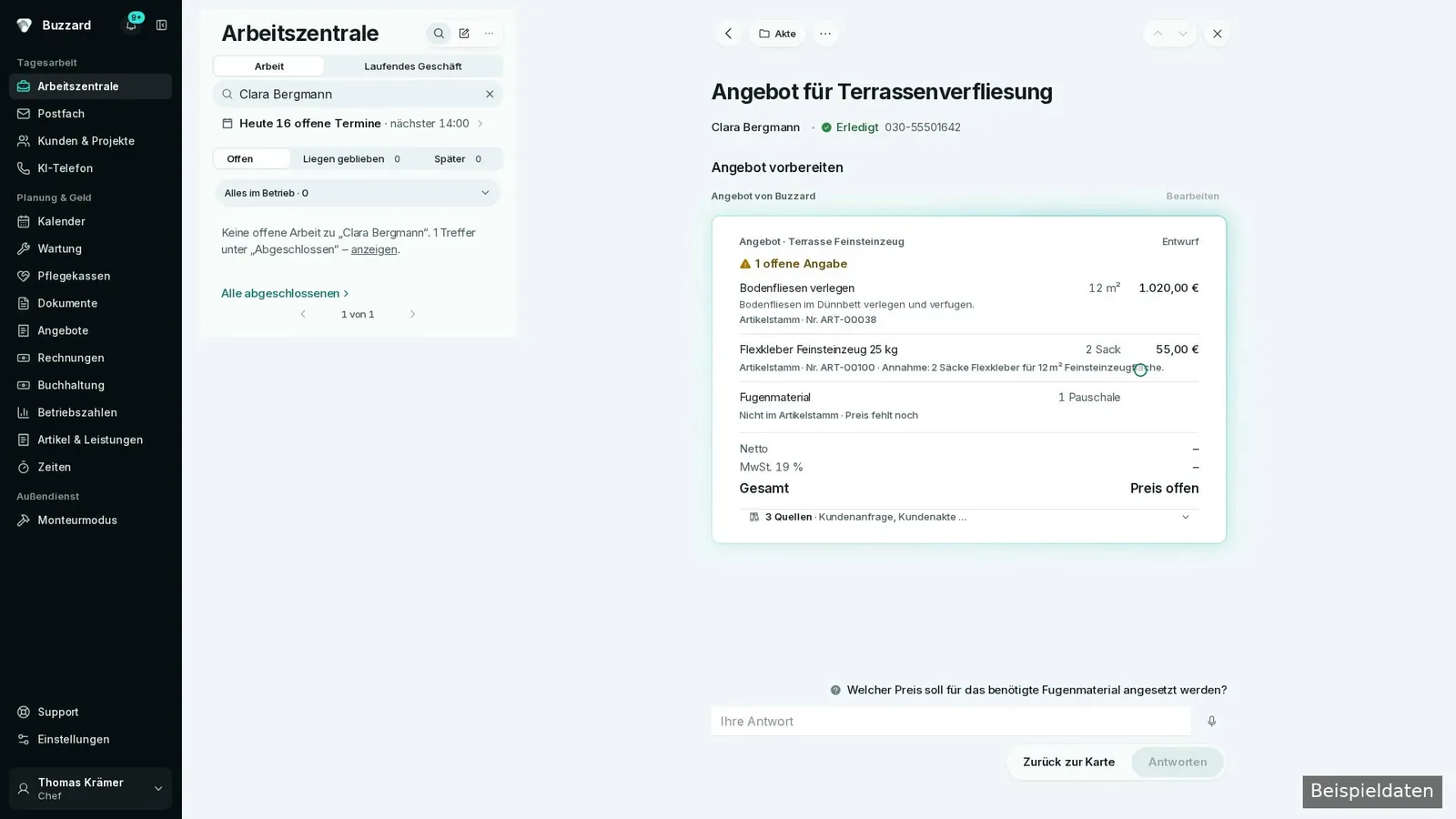
Task: Open Wartung in the sidebar
Action: click(90, 248)
